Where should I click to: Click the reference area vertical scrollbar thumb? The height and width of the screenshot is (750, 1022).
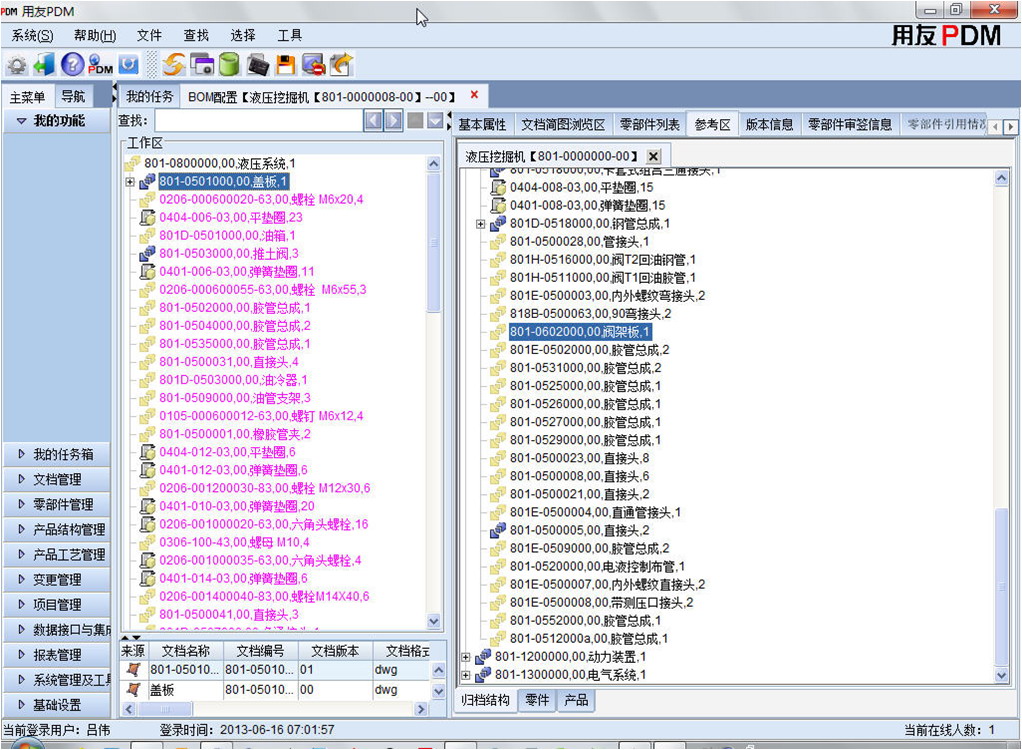click(1002, 587)
